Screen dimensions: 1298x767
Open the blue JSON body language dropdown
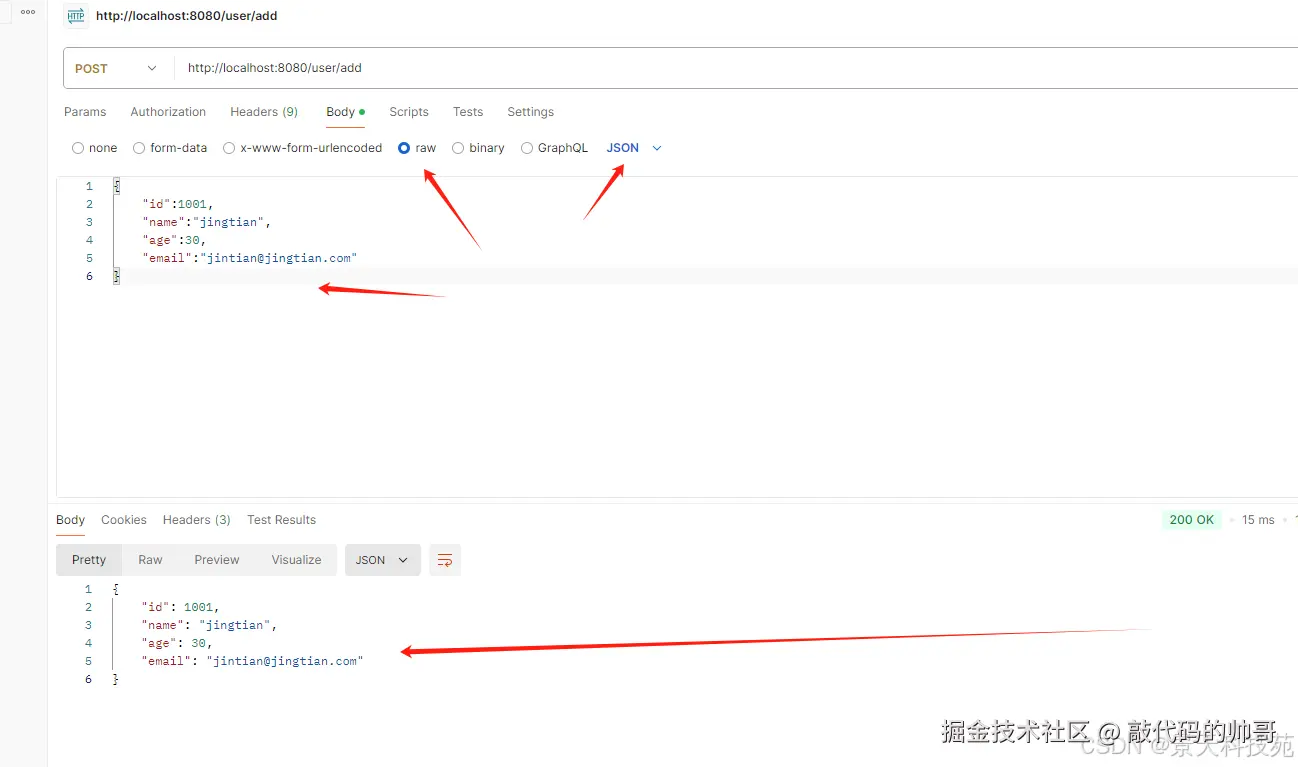click(x=634, y=148)
